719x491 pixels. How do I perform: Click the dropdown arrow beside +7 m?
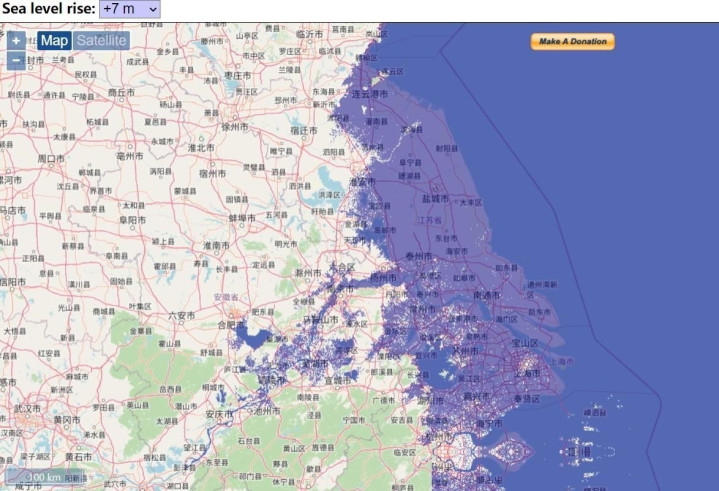pyautogui.click(x=153, y=9)
